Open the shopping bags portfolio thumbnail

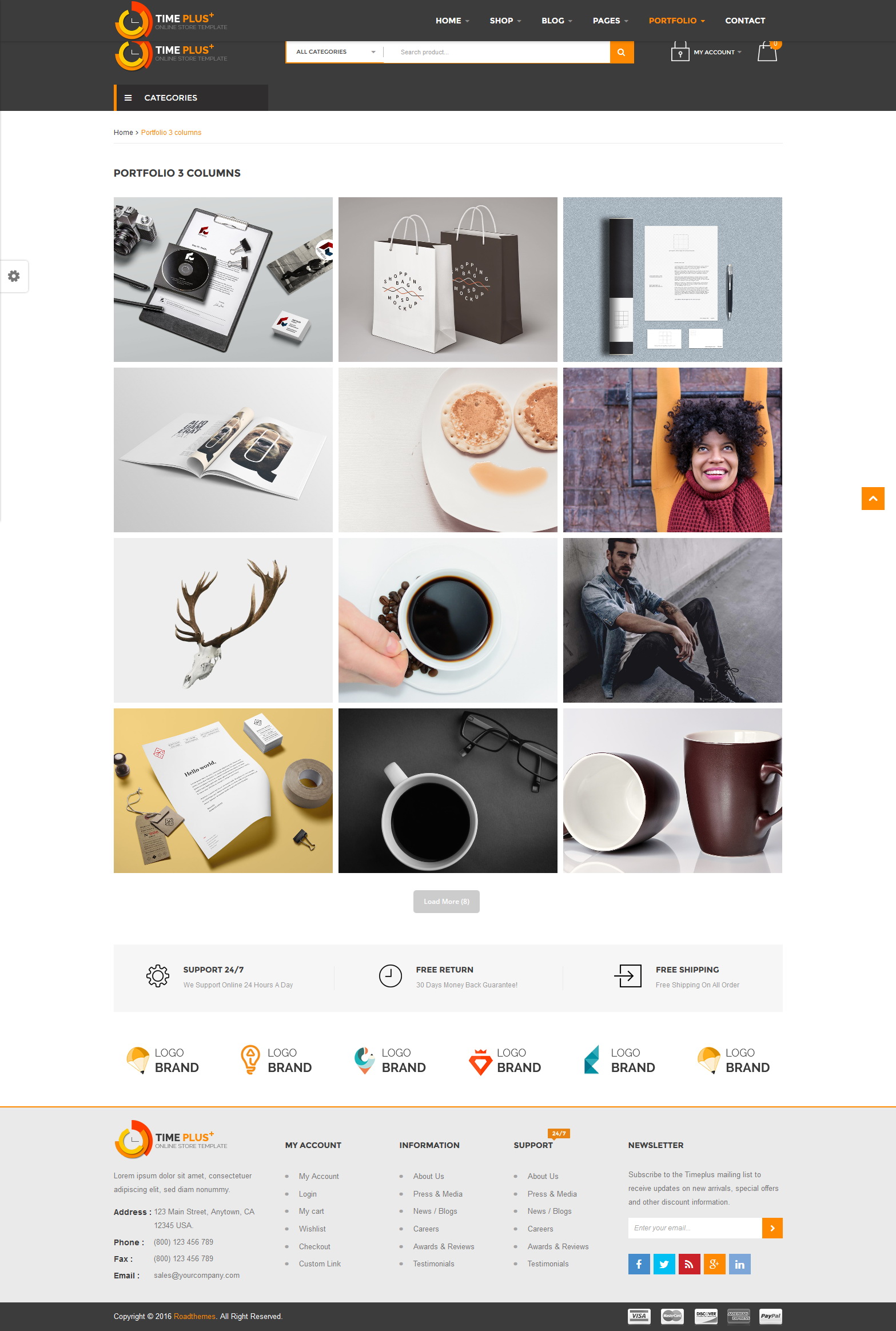pos(448,280)
